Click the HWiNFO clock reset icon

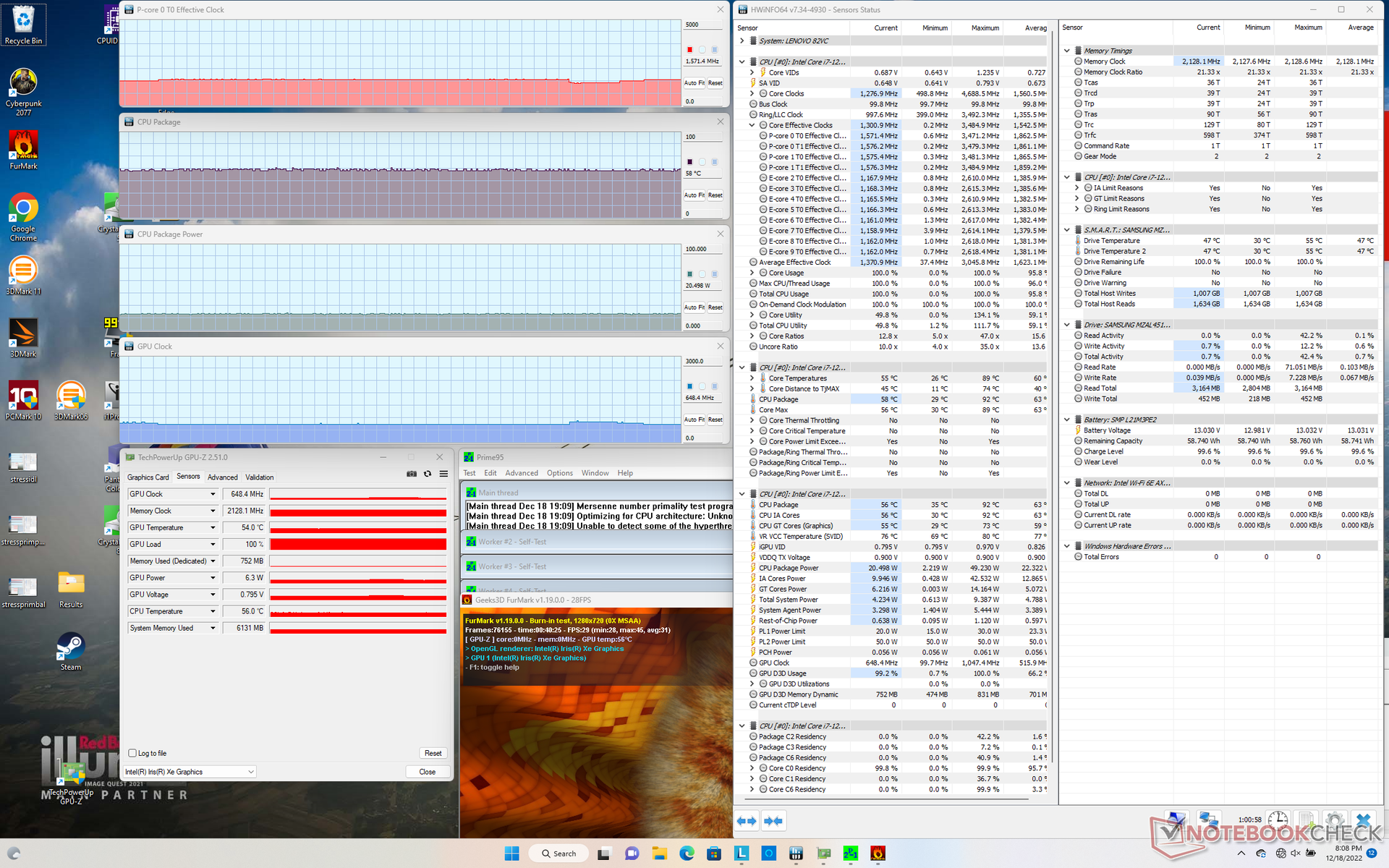click(x=1278, y=820)
